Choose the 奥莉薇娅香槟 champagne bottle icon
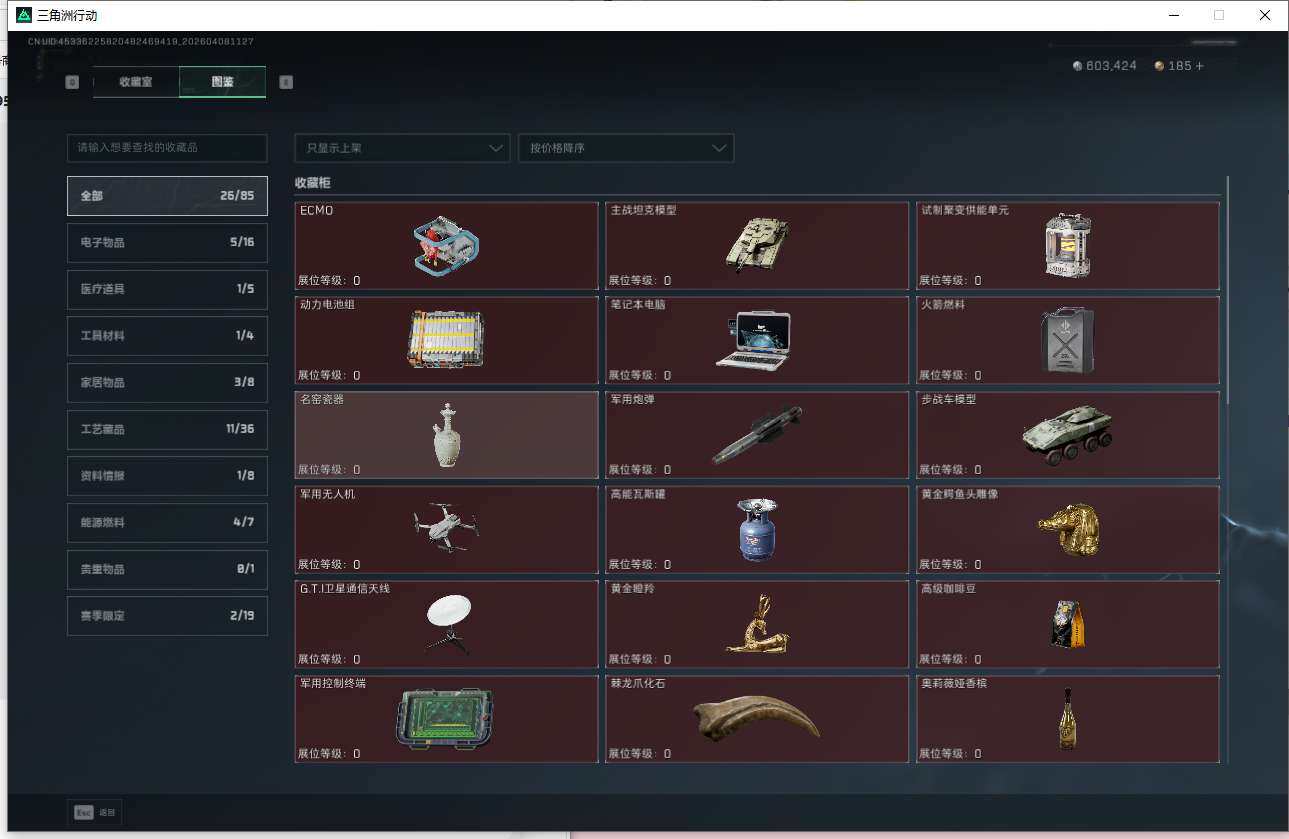 click(x=1067, y=718)
